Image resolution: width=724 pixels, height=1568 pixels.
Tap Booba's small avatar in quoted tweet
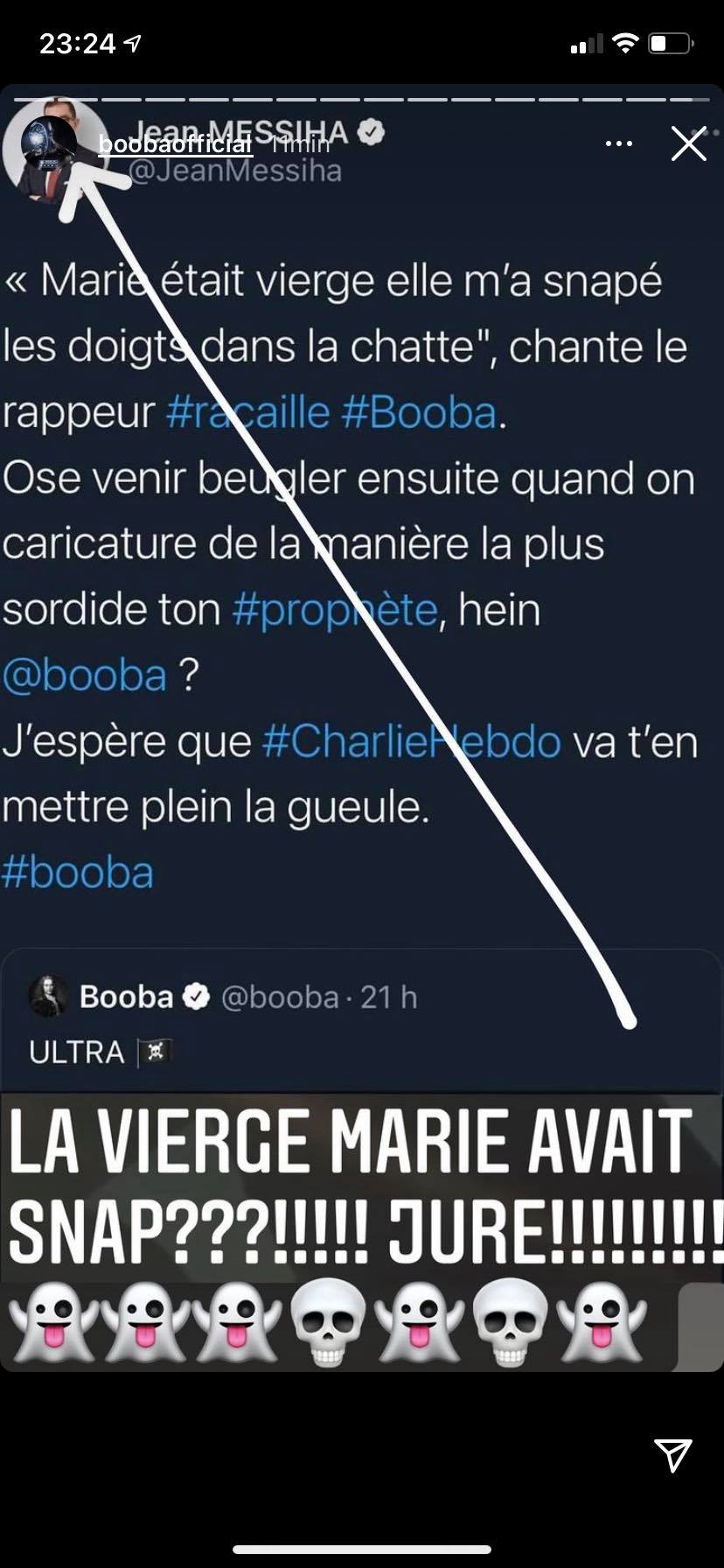click(x=49, y=996)
